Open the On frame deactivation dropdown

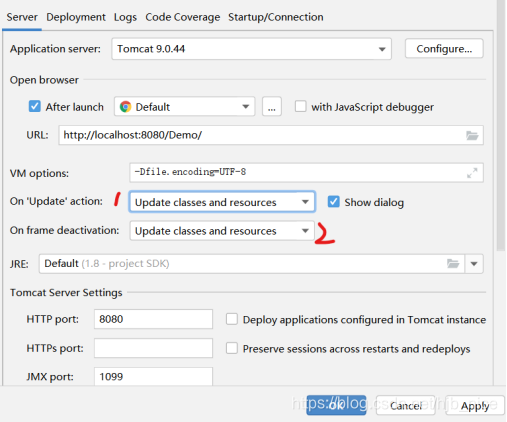pyautogui.click(x=222, y=231)
